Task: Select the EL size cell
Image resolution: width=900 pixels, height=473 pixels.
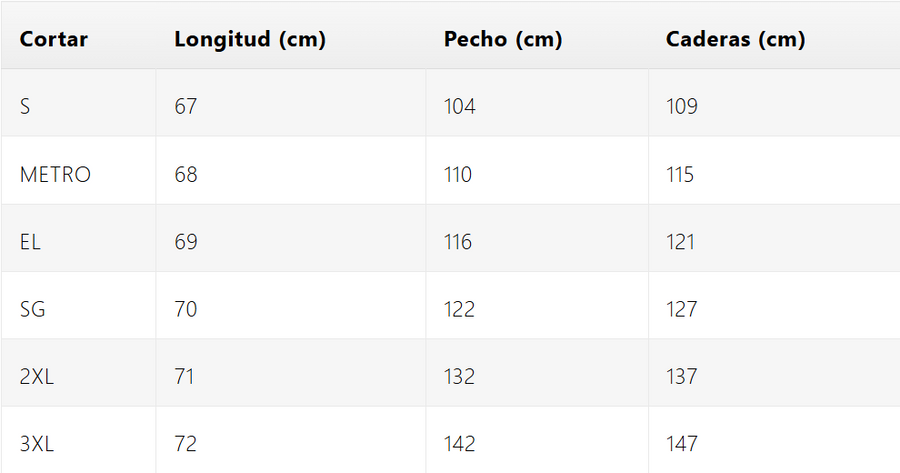Action: click(x=31, y=242)
